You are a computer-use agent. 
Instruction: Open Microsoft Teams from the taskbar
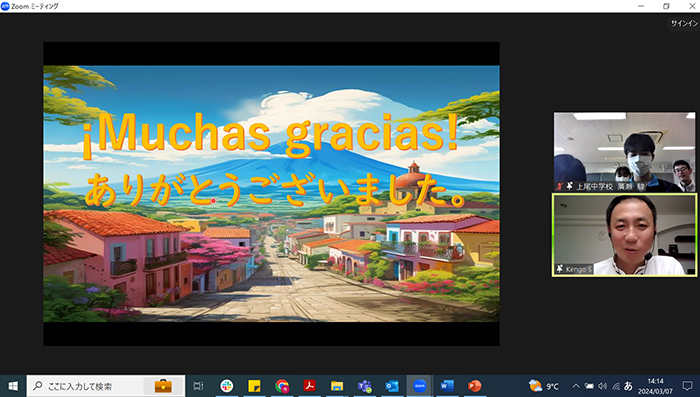tap(365, 386)
